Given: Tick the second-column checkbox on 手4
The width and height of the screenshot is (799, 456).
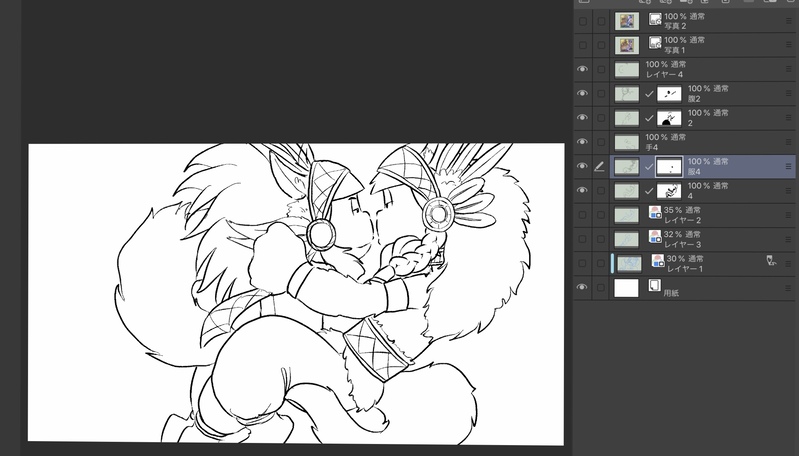Looking at the screenshot, I should coord(601,142).
